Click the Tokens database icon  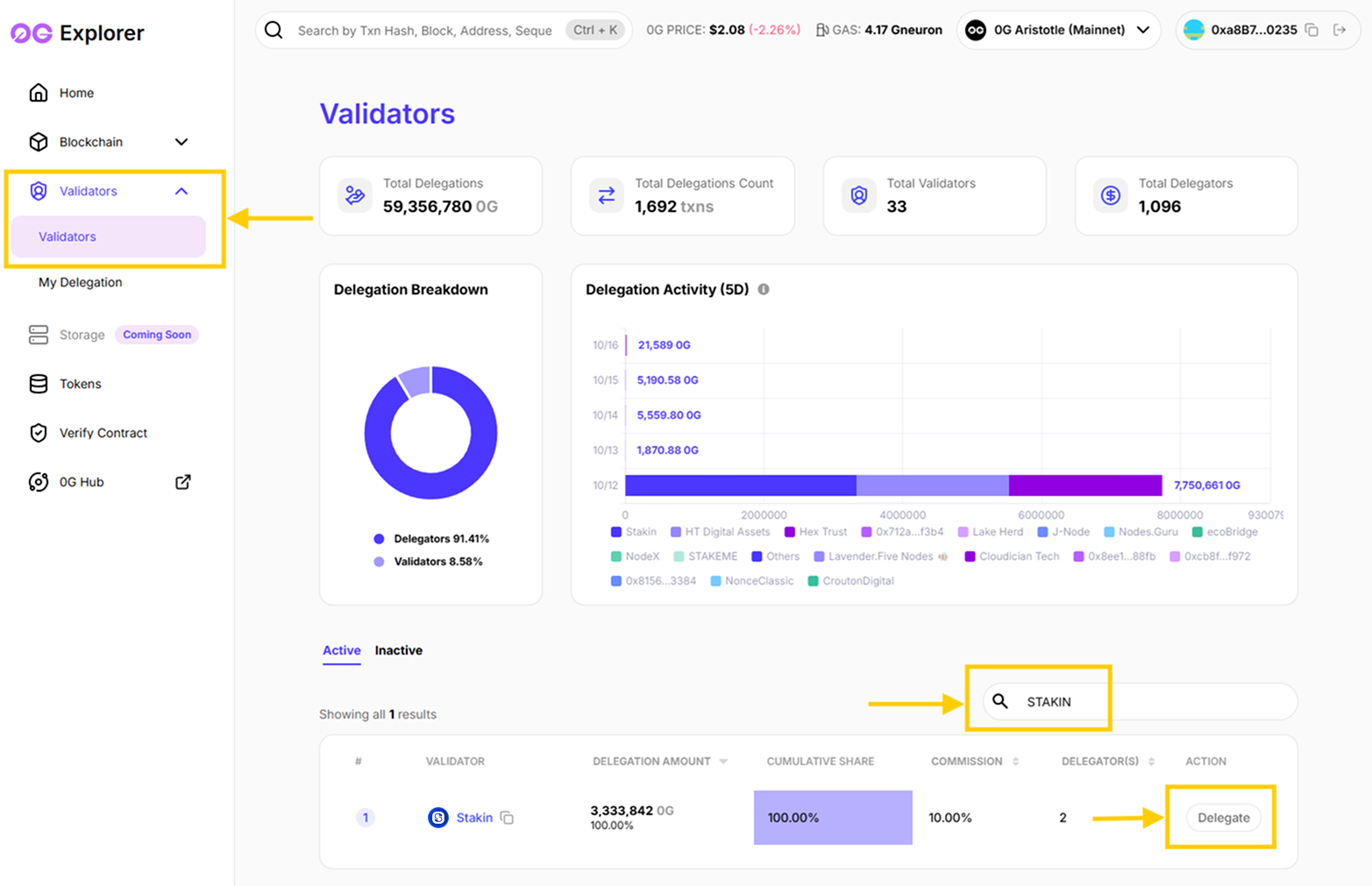[x=39, y=384]
